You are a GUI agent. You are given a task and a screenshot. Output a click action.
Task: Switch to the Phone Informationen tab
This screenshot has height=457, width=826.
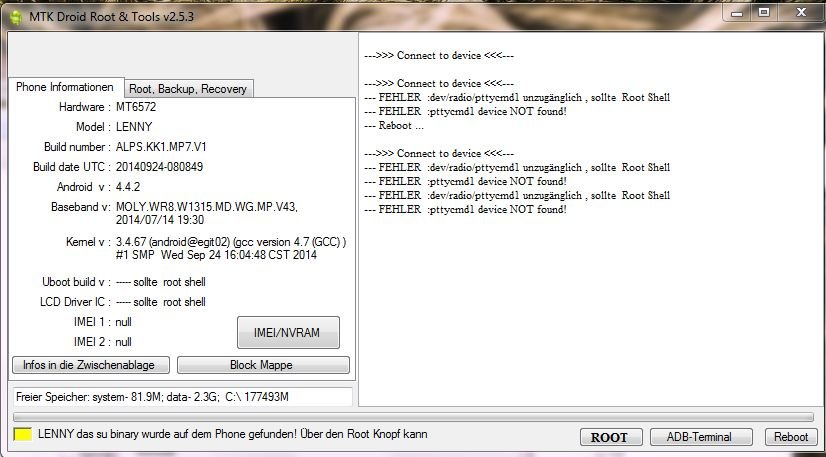[65, 87]
